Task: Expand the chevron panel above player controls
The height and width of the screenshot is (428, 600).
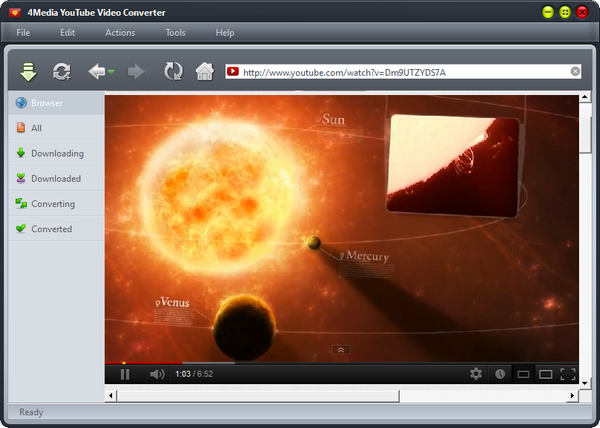Action: pyautogui.click(x=341, y=350)
